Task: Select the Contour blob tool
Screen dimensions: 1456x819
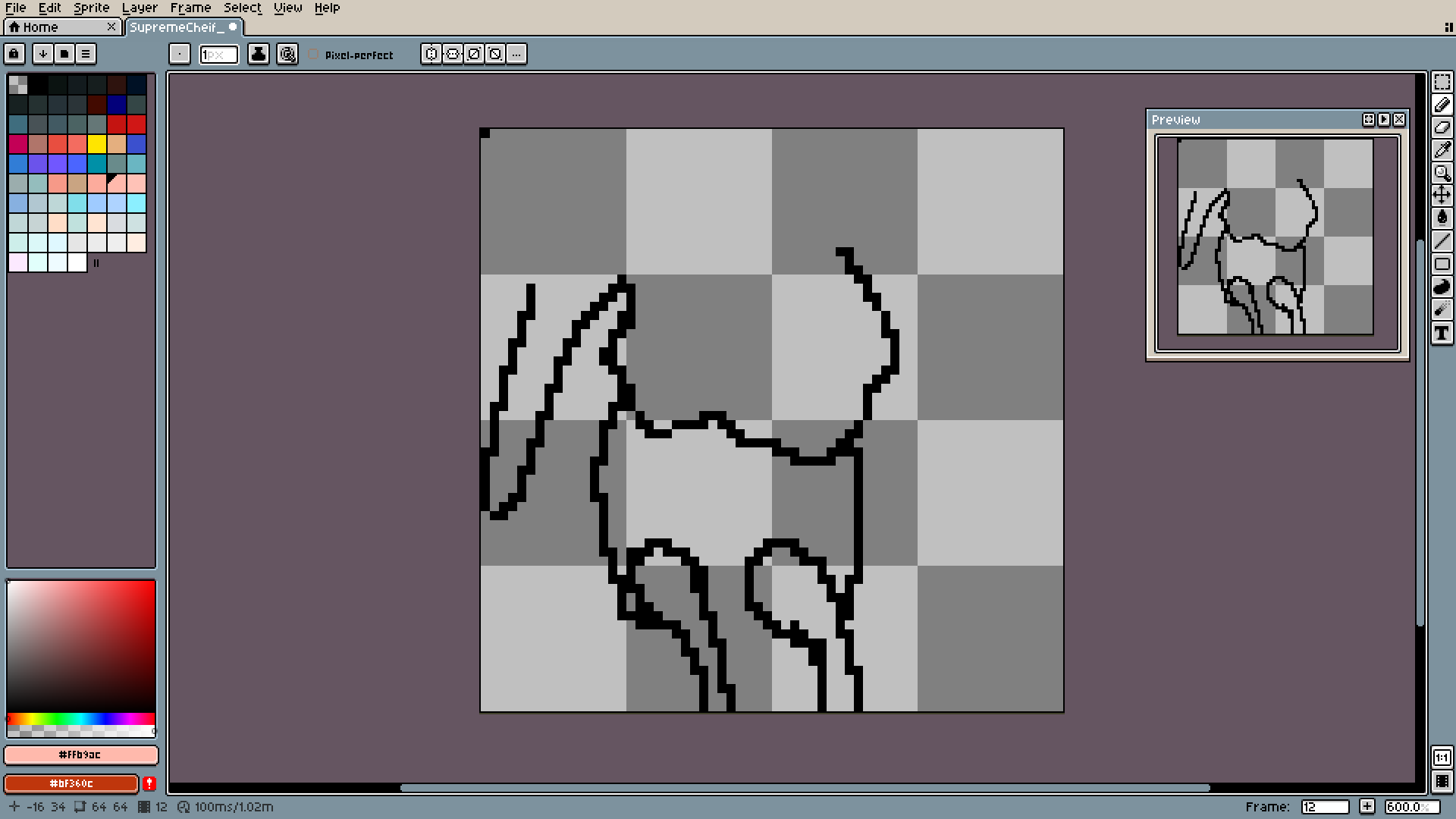Action: [x=1442, y=287]
